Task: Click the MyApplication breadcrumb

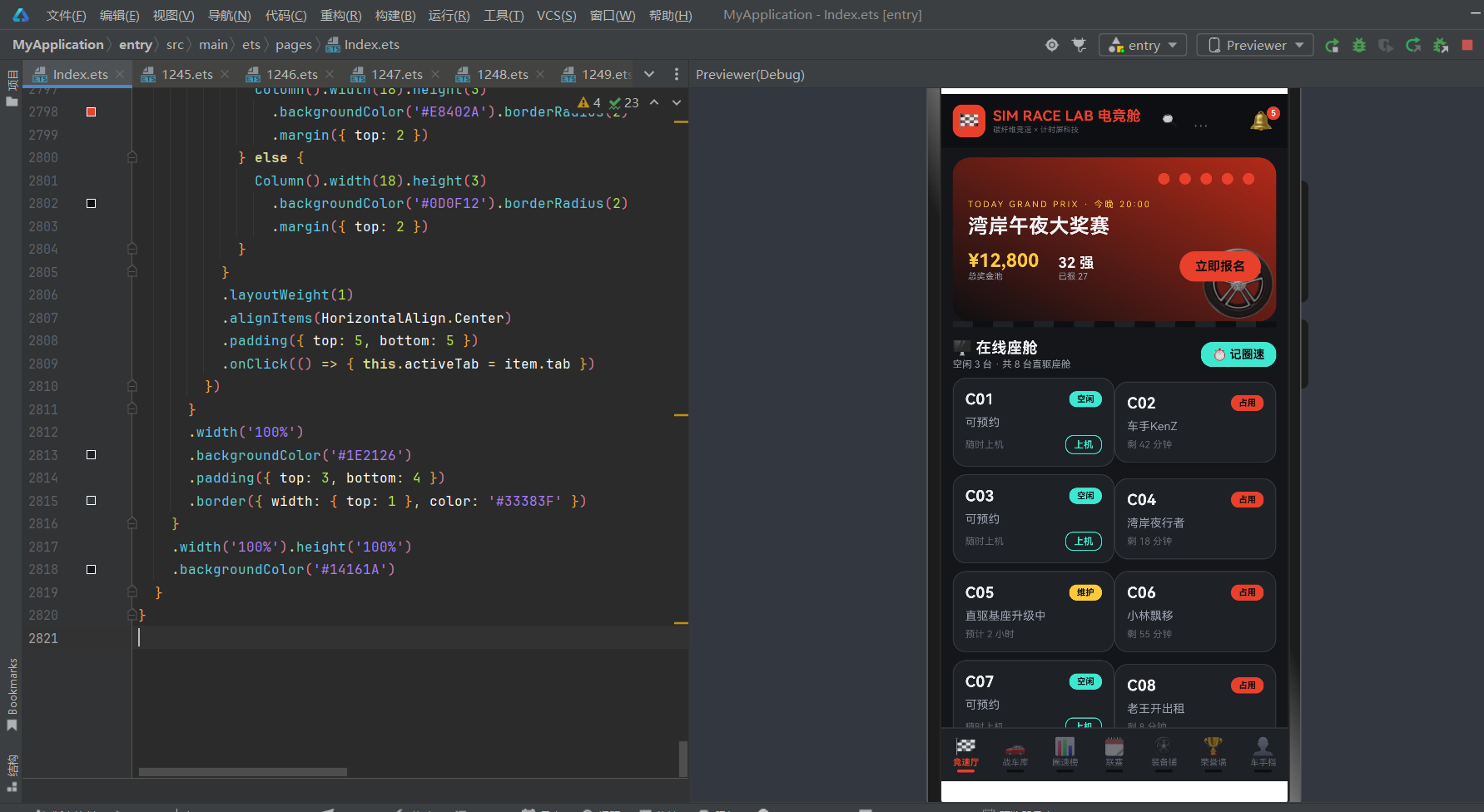Action: [57, 45]
